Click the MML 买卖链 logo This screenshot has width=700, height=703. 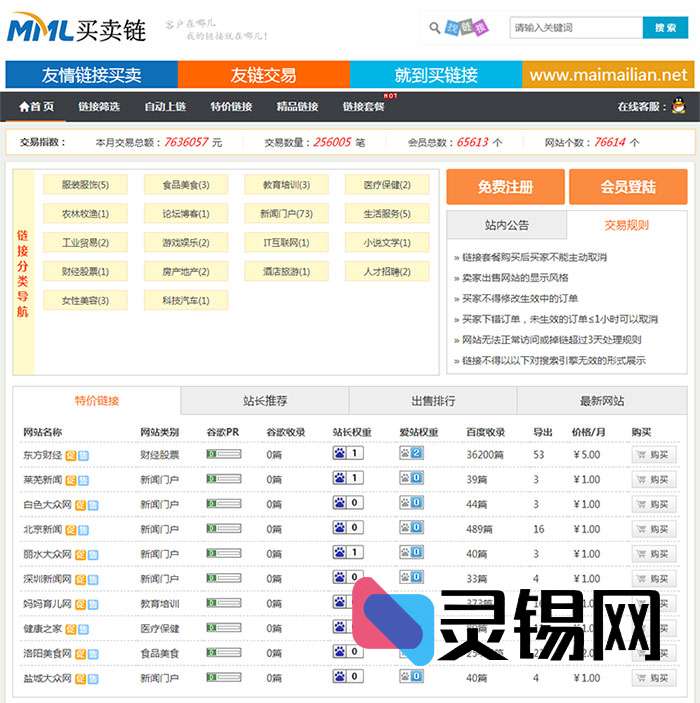pos(77,30)
